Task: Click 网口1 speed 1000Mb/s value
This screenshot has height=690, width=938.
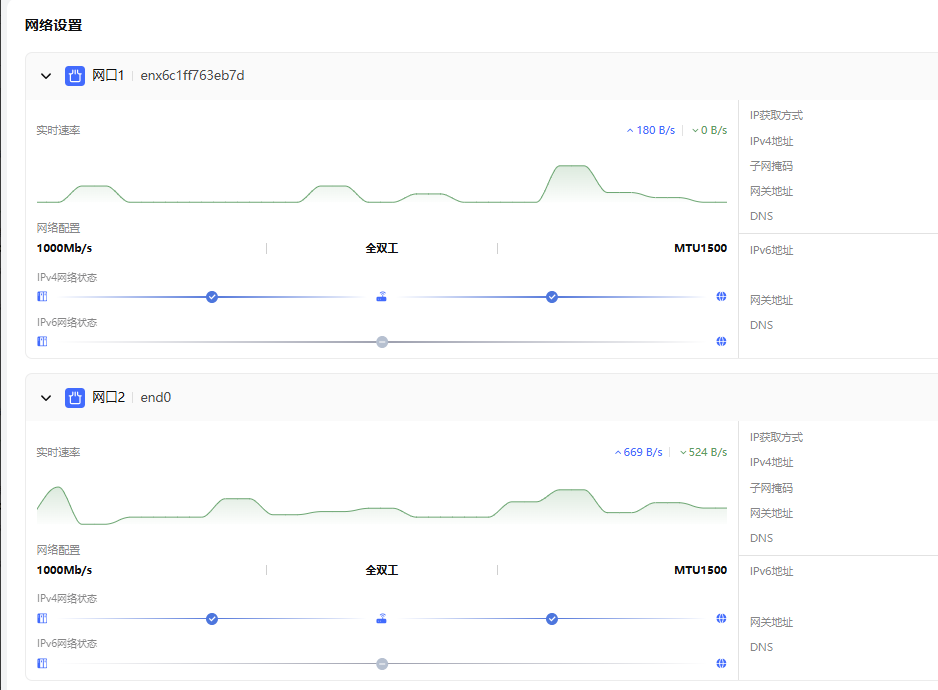Action: click(x=64, y=248)
